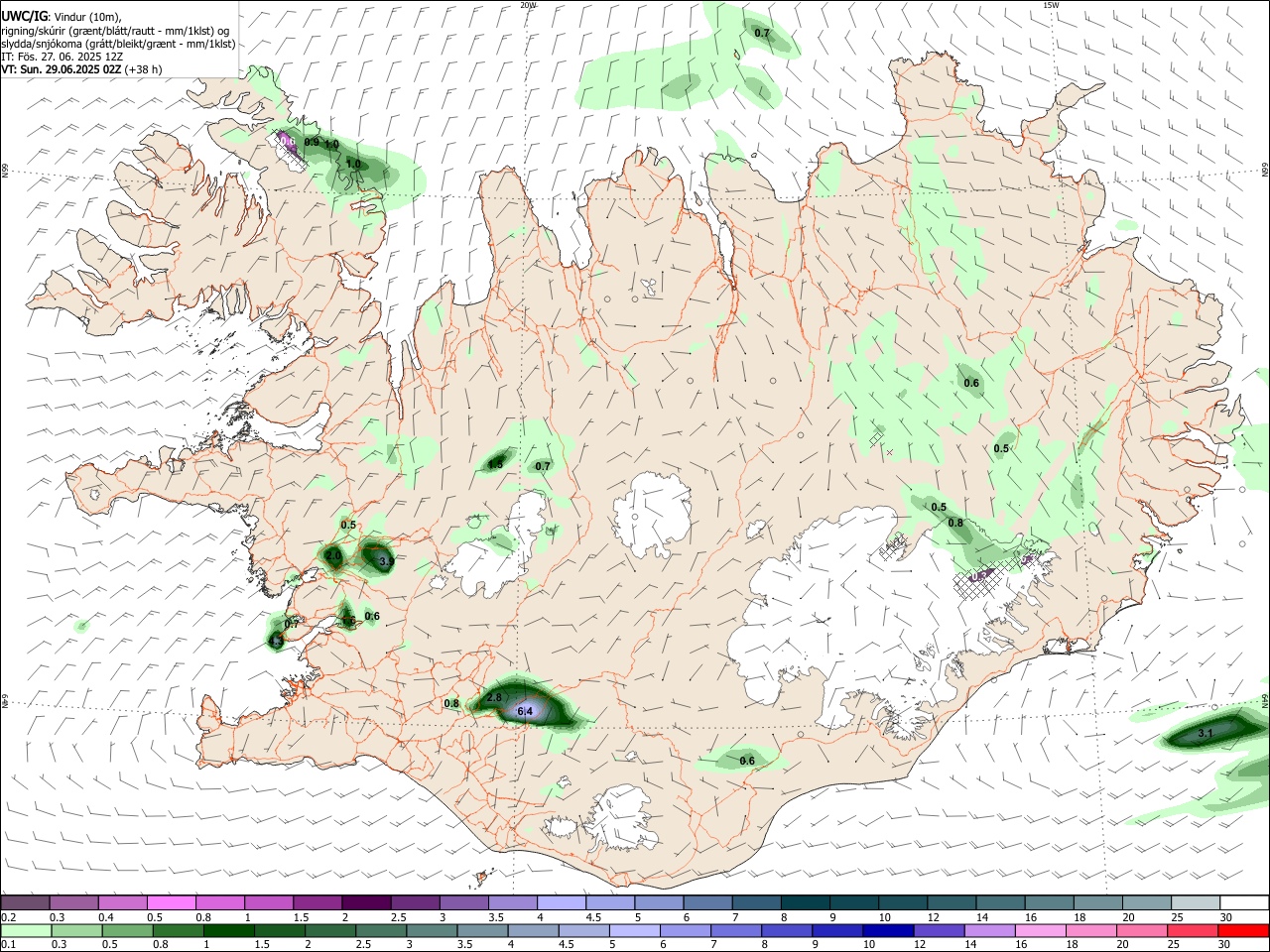
Task: Click the dark green swatch labeled 1 in lower legend
Action: click(227, 930)
